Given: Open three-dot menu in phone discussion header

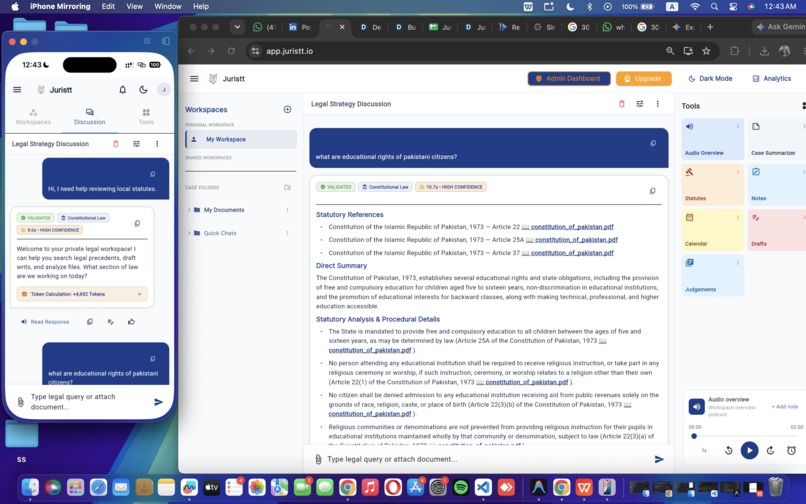Looking at the screenshot, I should tap(157, 144).
